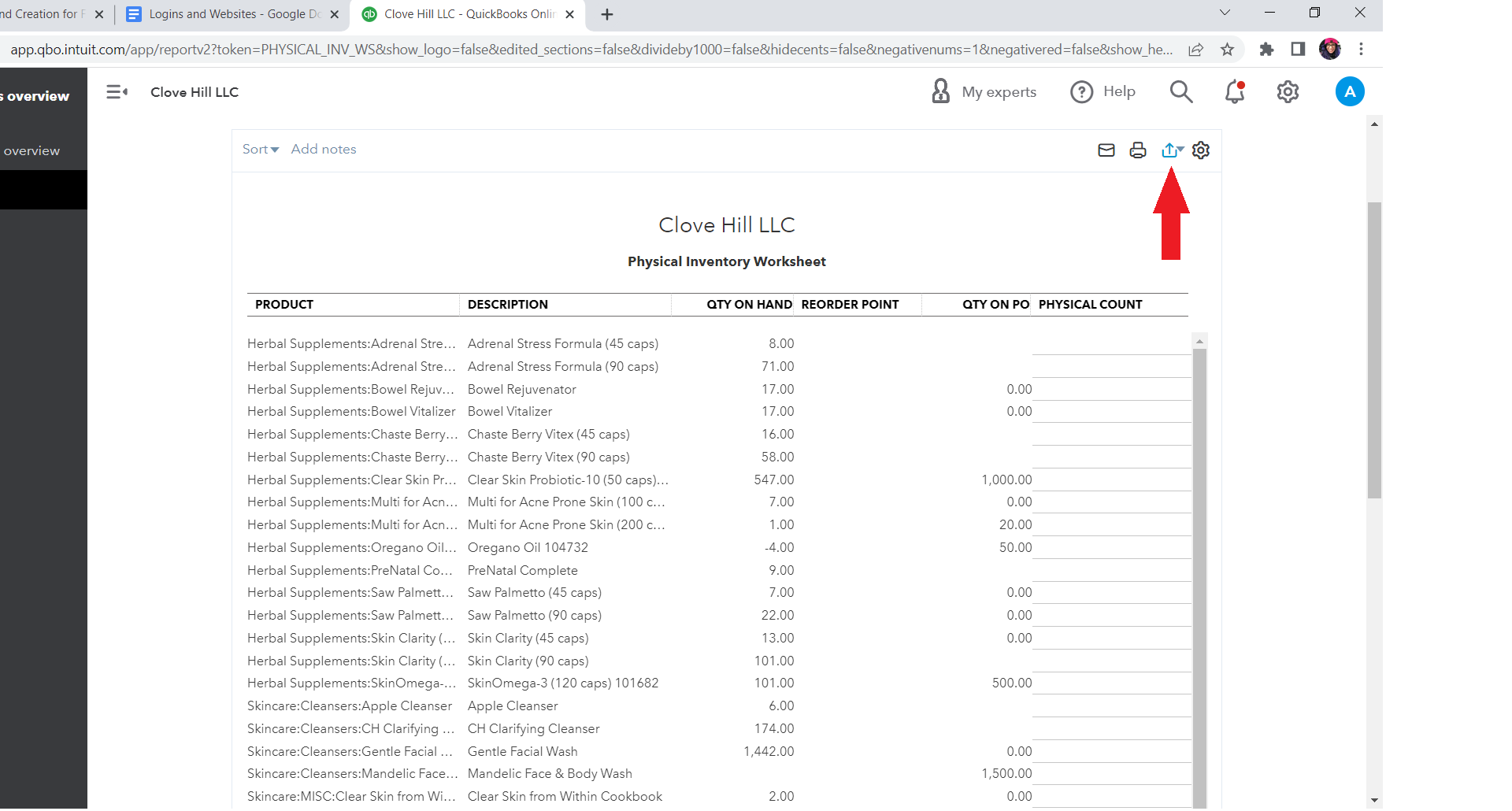Close the Logins and Websites tab
The image size is (1512, 811).
point(335,14)
